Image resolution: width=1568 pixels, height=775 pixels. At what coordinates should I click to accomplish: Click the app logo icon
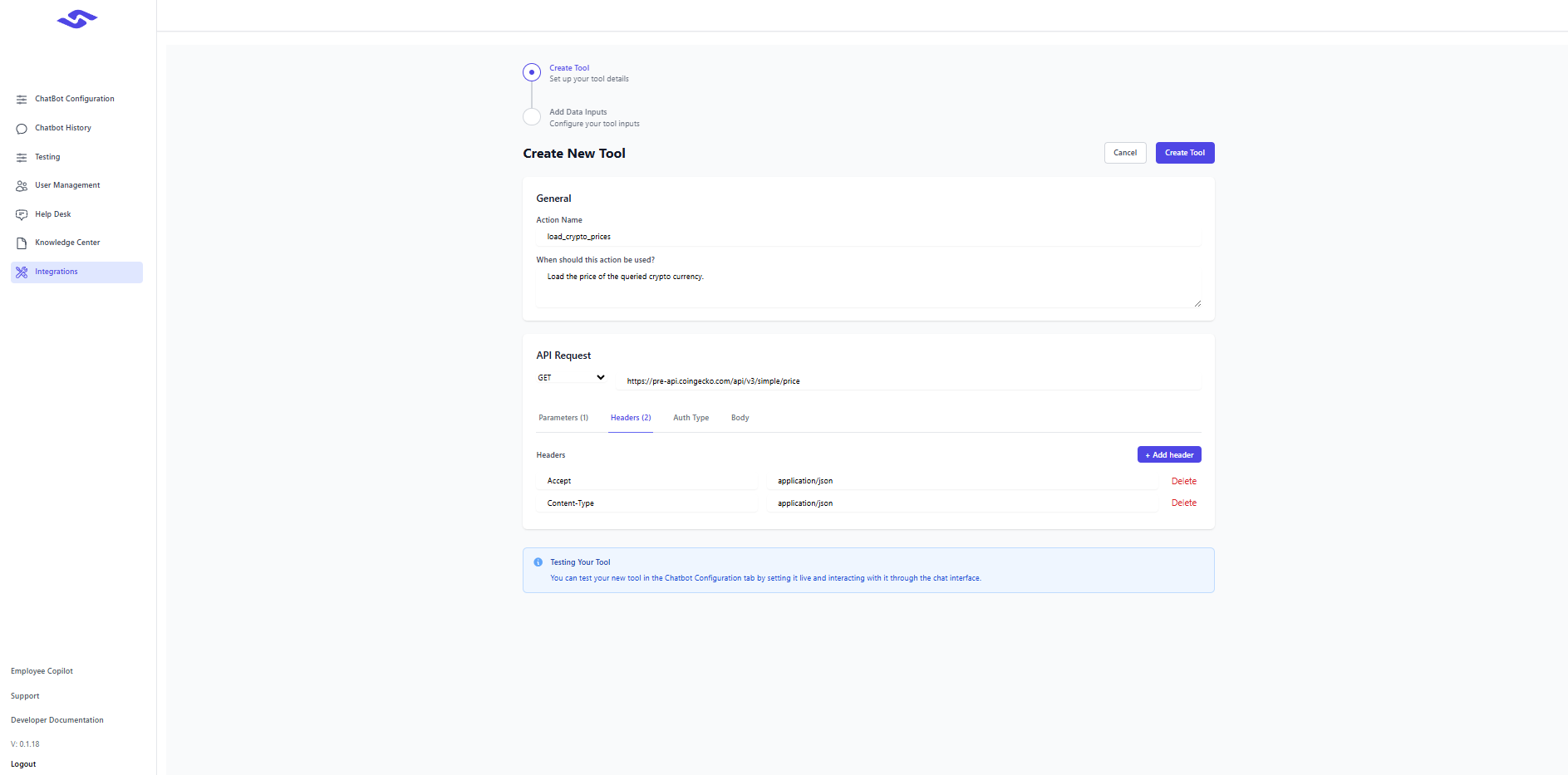click(77, 19)
